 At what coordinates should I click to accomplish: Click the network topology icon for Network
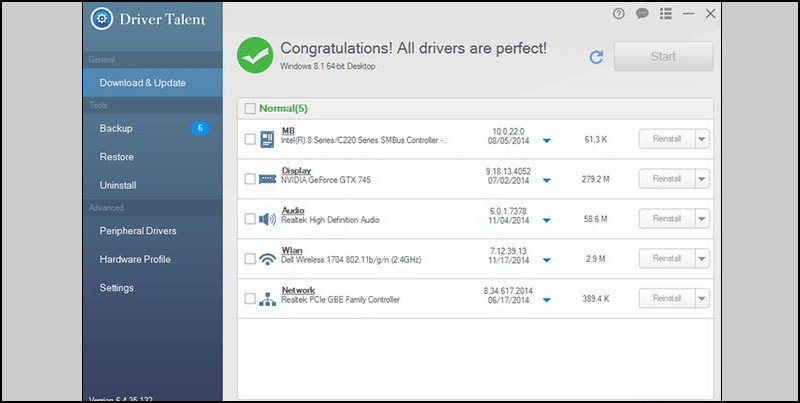click(x=267, y=299)
